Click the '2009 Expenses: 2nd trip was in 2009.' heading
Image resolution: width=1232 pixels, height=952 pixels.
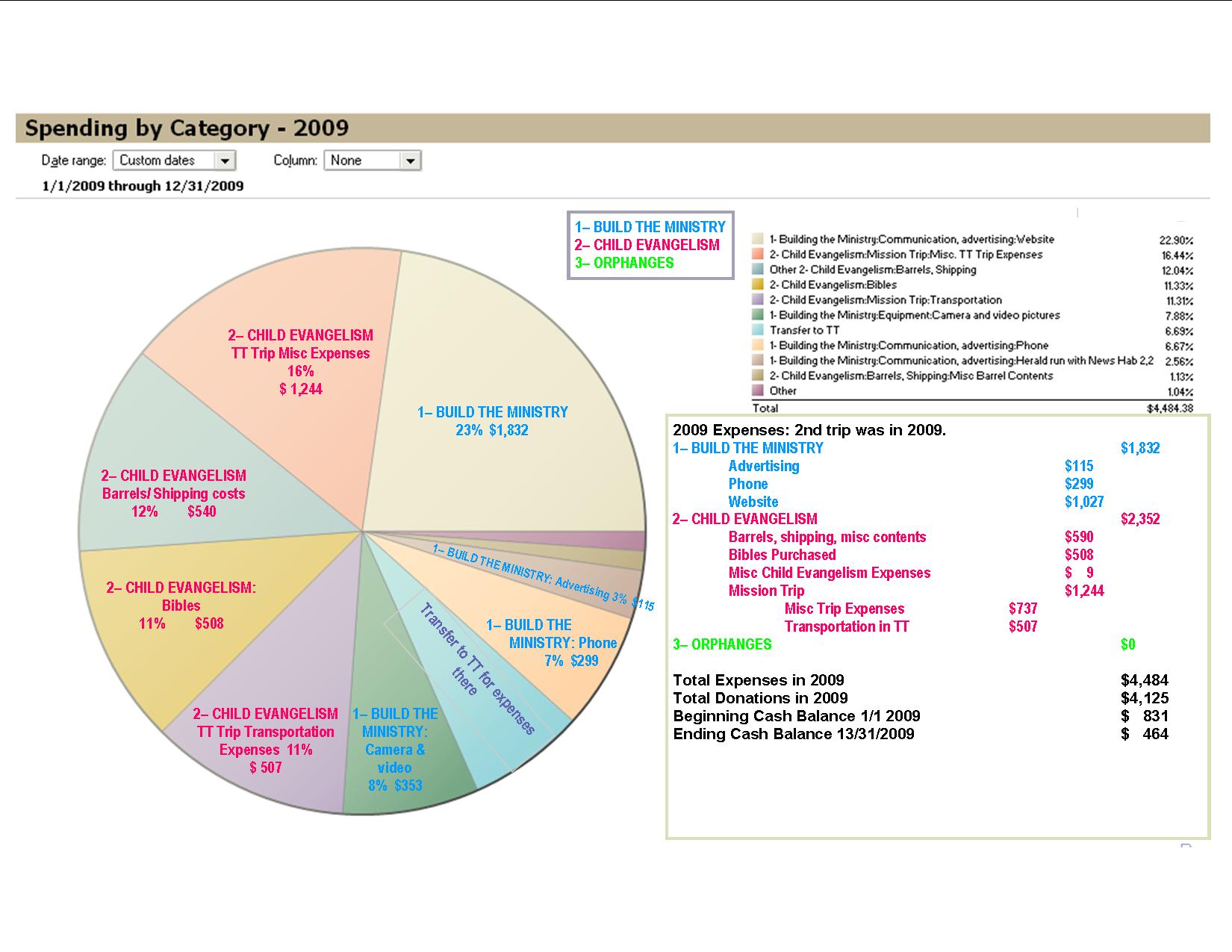809,430
